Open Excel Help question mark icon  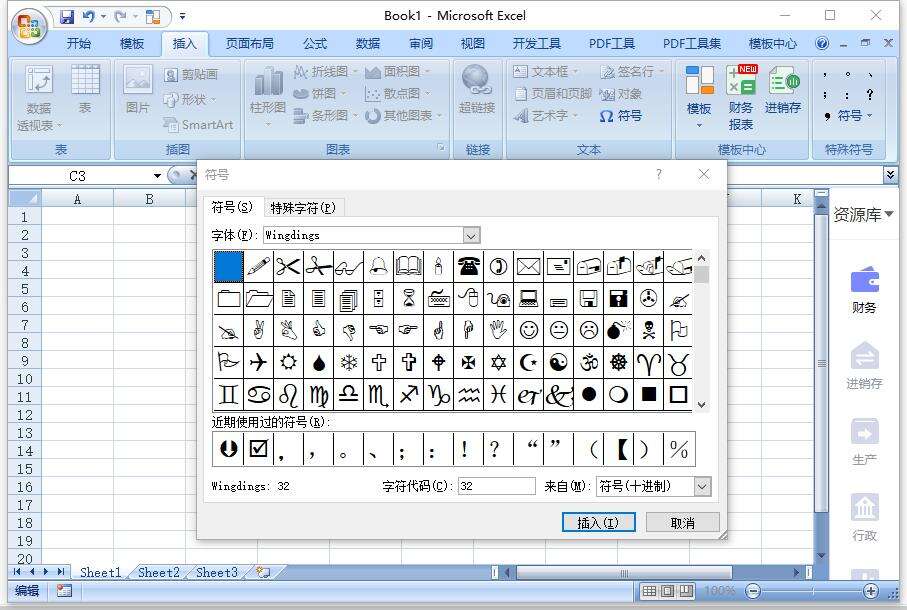pyautogui.click(x=821, y=43)
